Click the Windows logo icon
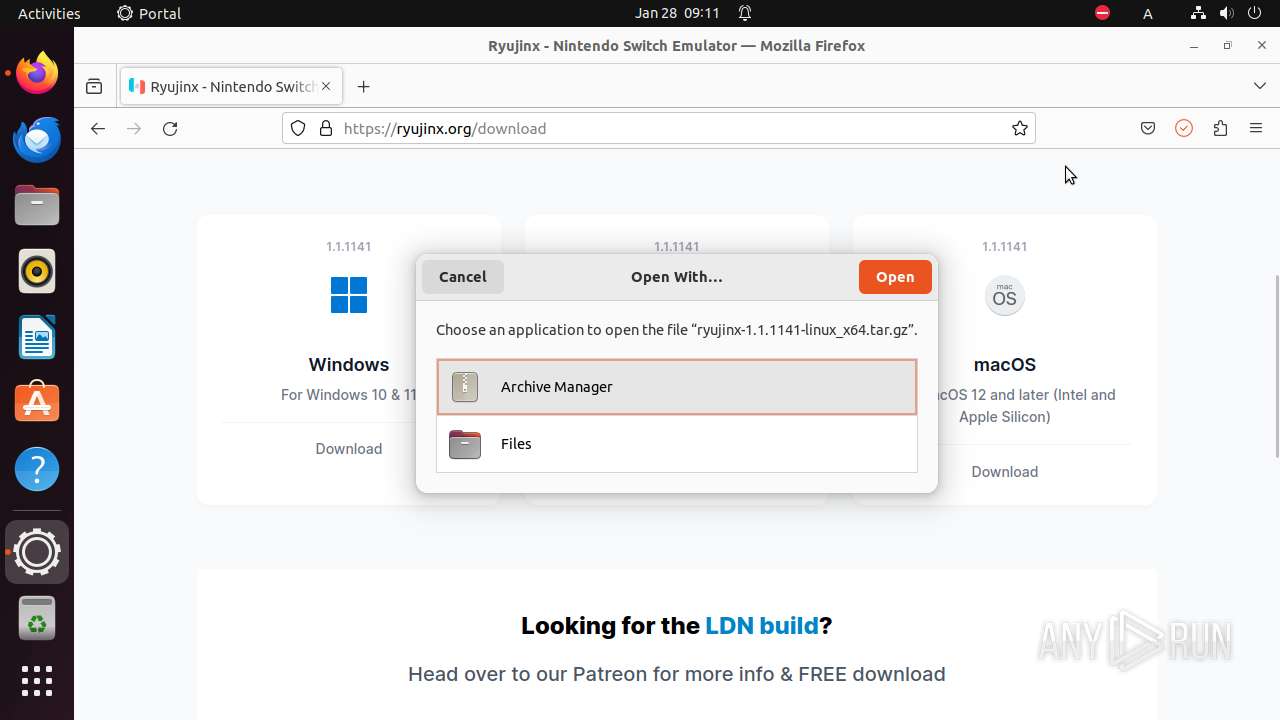Screen dimensions: 1280x720 tap(349, 296)
